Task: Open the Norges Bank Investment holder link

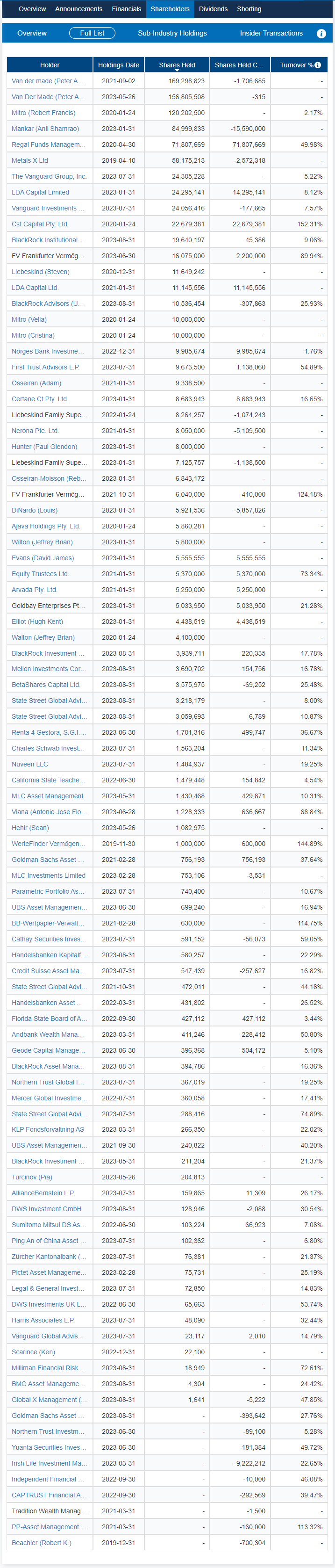Action: click(48, 351)
